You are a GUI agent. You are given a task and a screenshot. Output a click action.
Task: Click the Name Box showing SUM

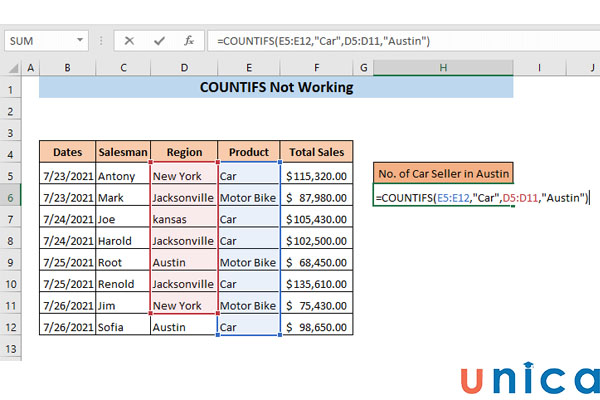[x=40, y=41]
